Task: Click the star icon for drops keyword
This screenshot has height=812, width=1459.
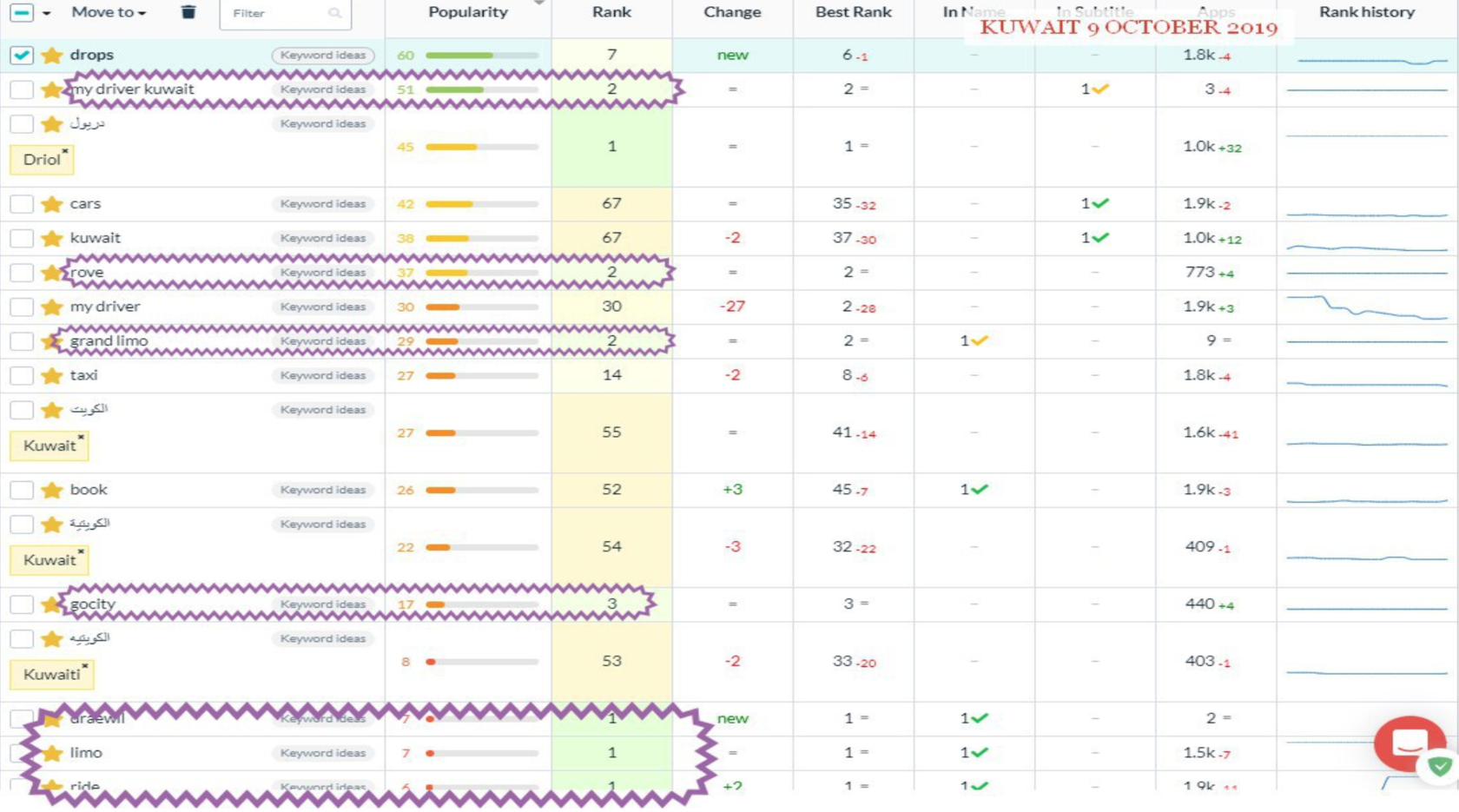Action: [52, 56]
